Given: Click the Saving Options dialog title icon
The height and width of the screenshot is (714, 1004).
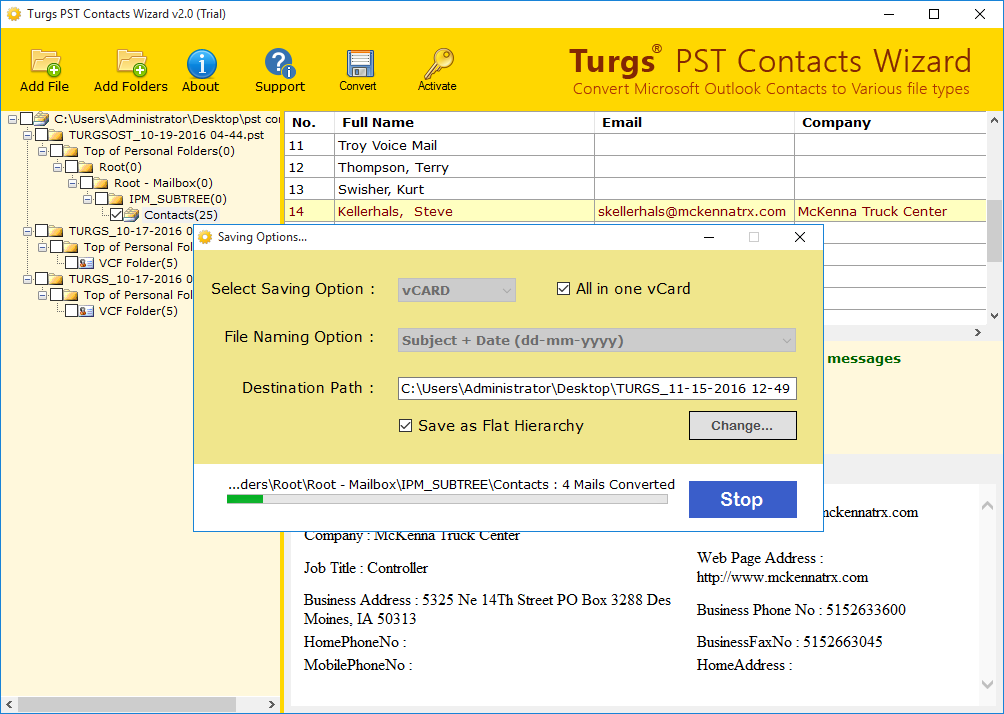Looking at the screenshot, I should 205,237.
